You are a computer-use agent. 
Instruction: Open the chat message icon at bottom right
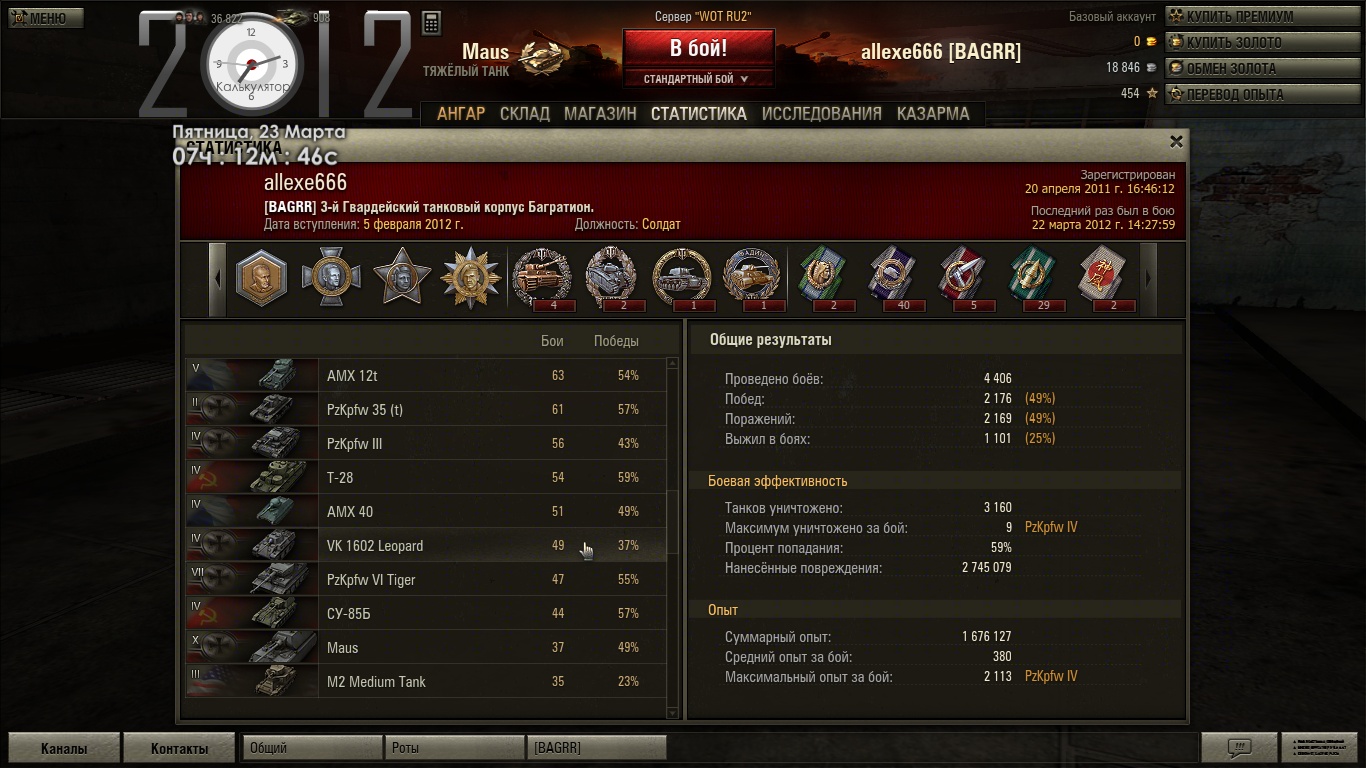(x=1239, y=747)
